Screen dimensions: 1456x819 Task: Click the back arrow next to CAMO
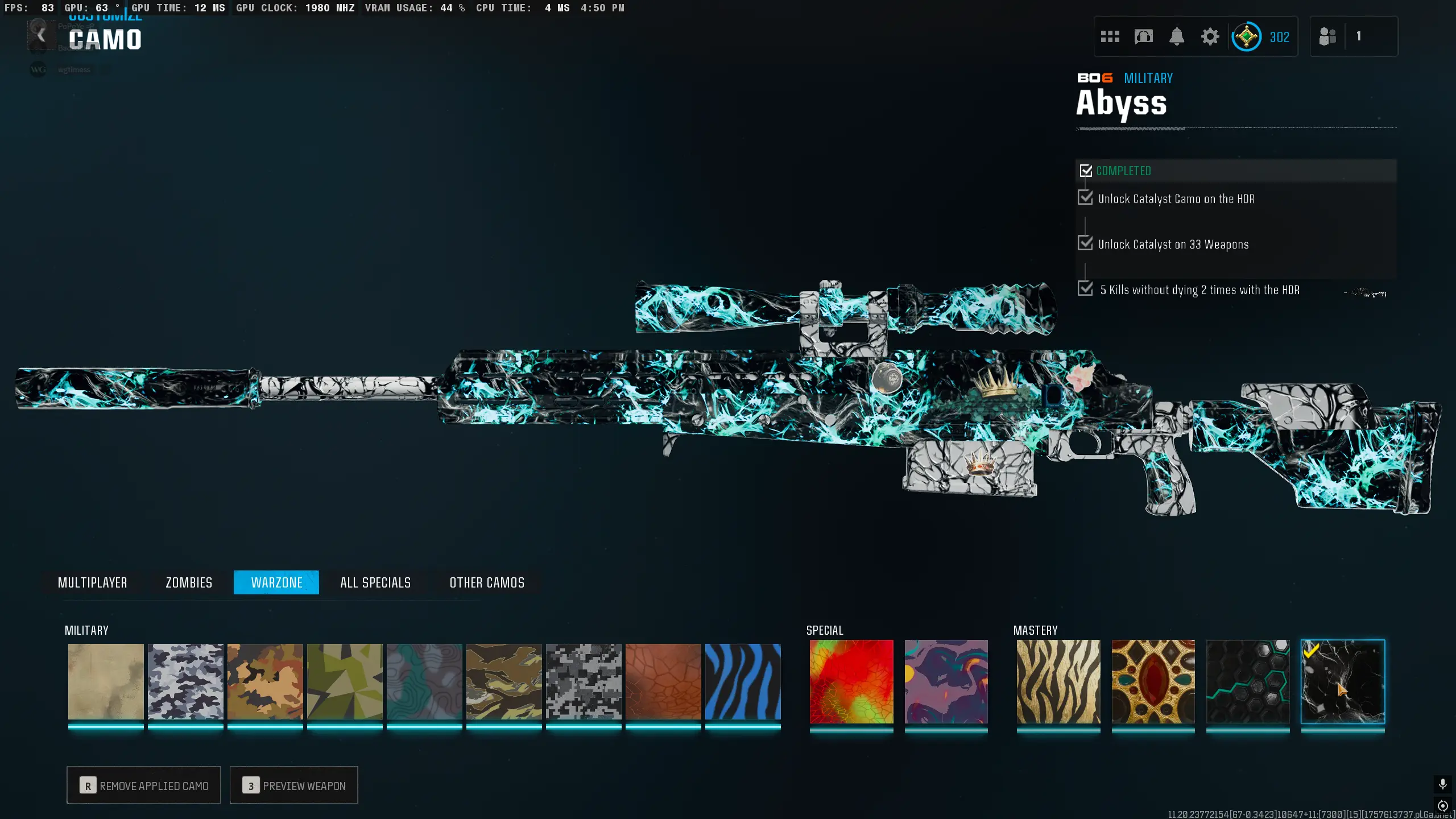[41, 36]
